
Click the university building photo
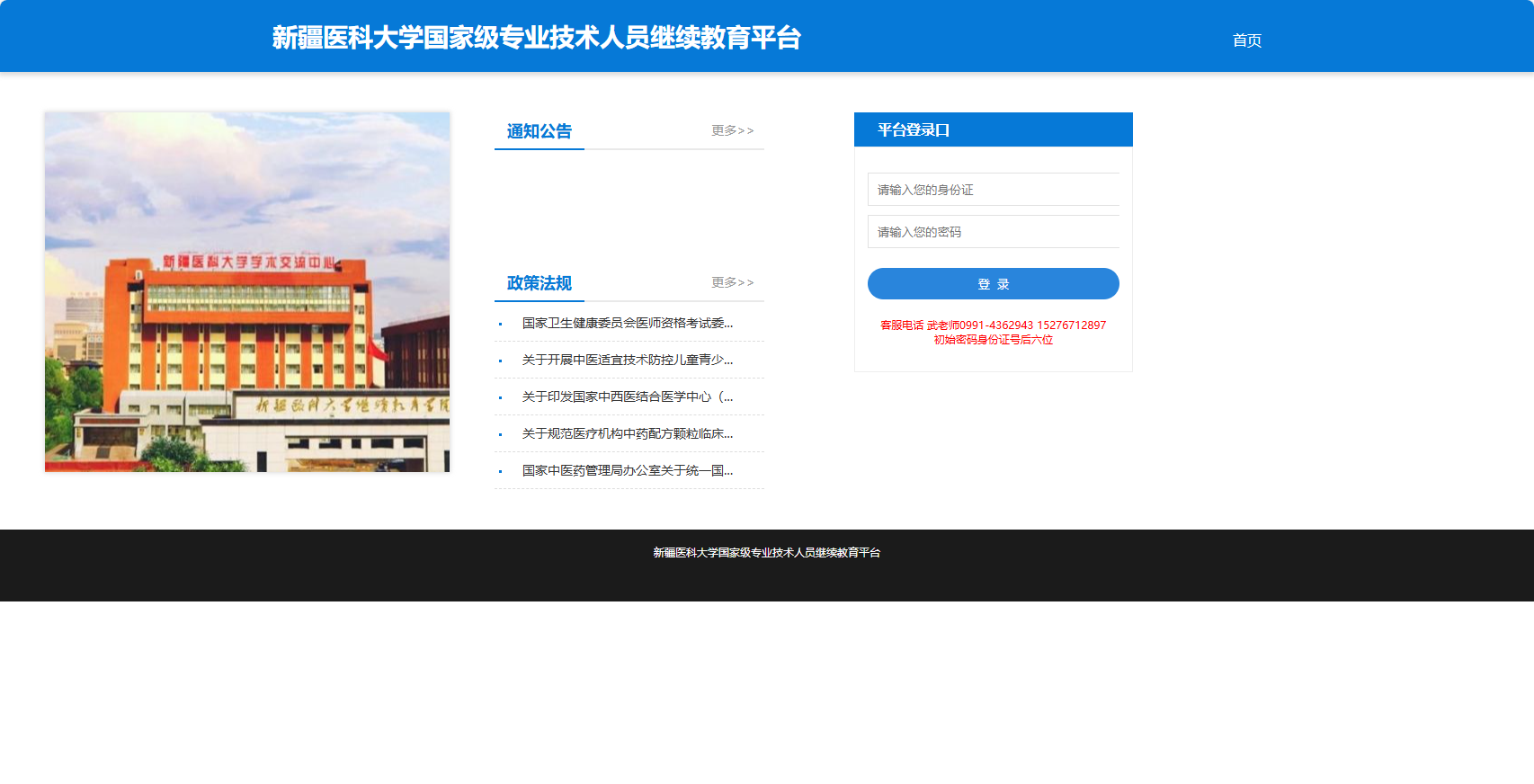pos(247,292)
